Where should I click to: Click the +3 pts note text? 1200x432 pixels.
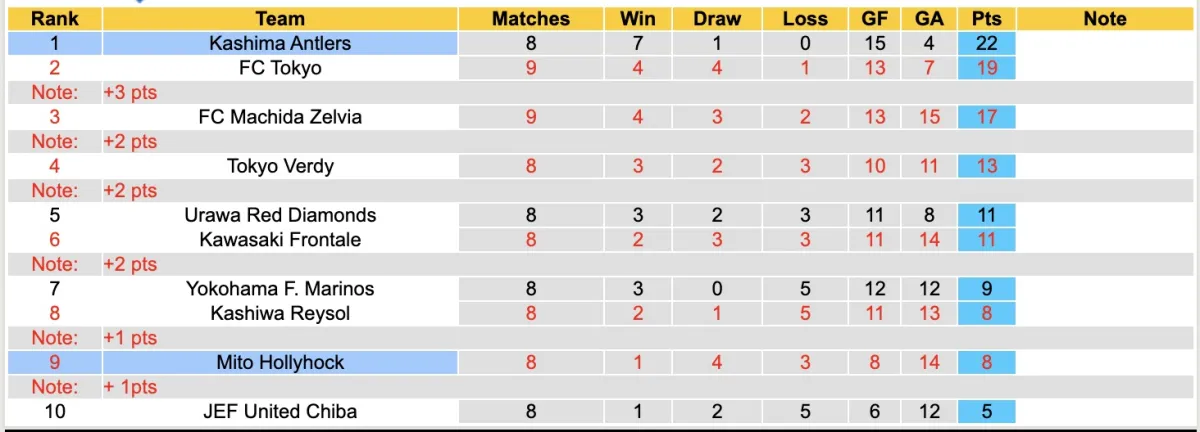pyautogui.click(x=130, y=92)
